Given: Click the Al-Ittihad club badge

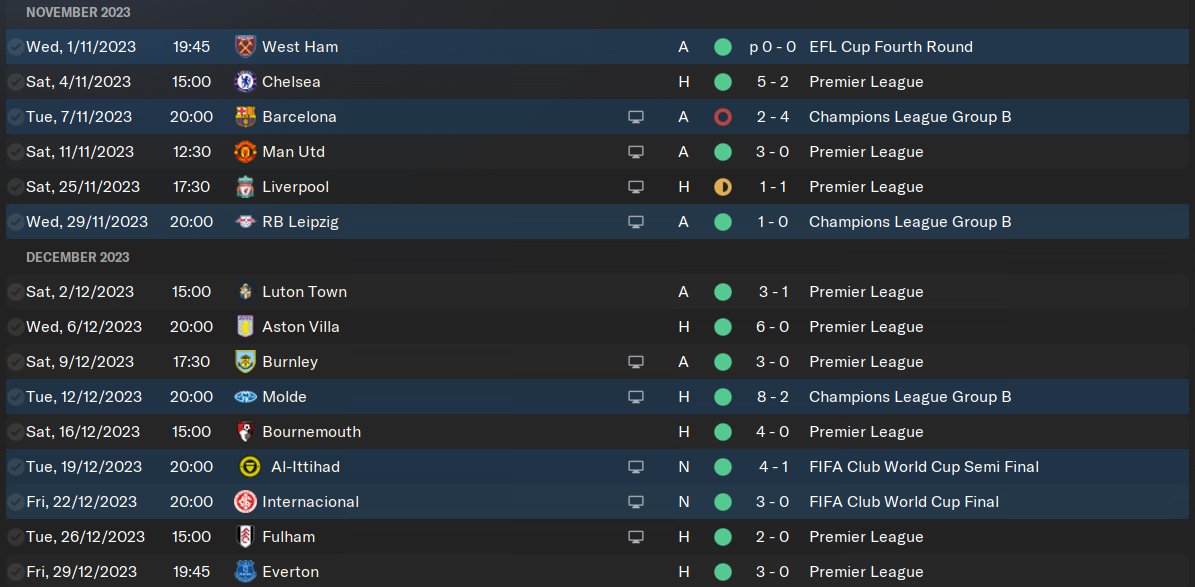Looking at the screenshot, I should [x=250, y=467].
